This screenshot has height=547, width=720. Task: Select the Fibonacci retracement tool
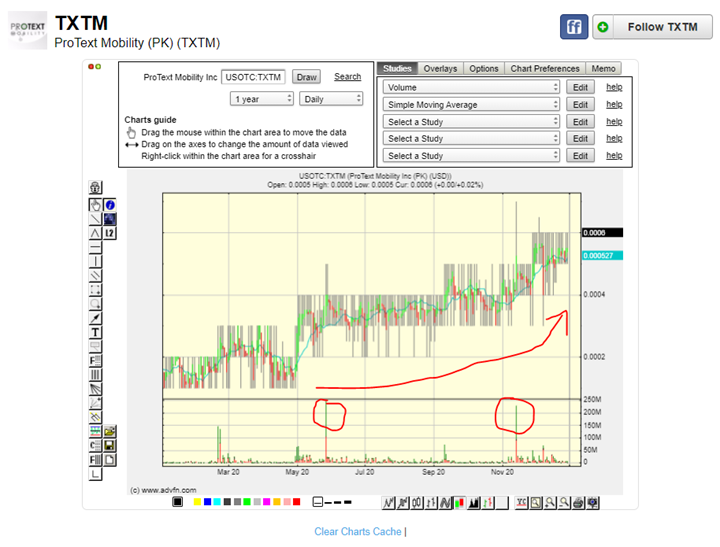pos(95,361)
